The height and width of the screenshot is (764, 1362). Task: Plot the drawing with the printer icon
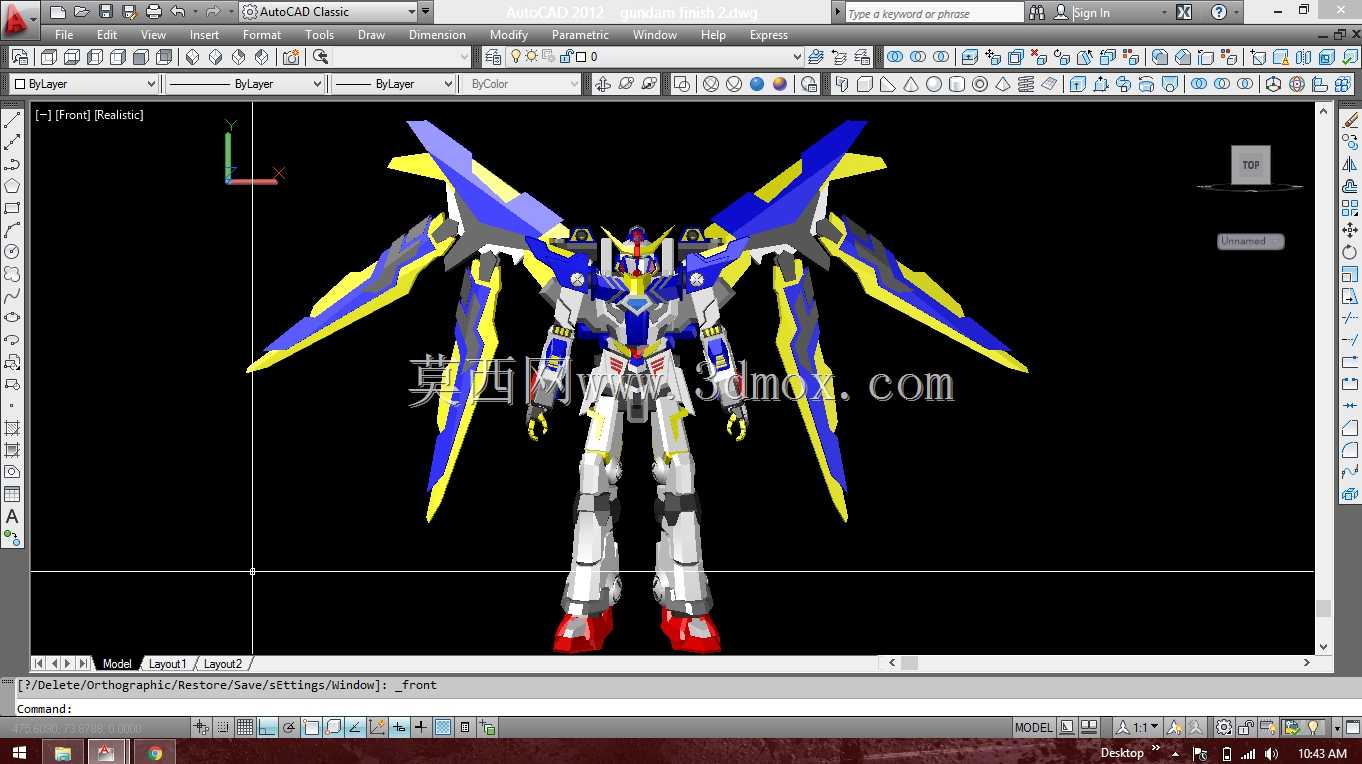pos(154,12)
